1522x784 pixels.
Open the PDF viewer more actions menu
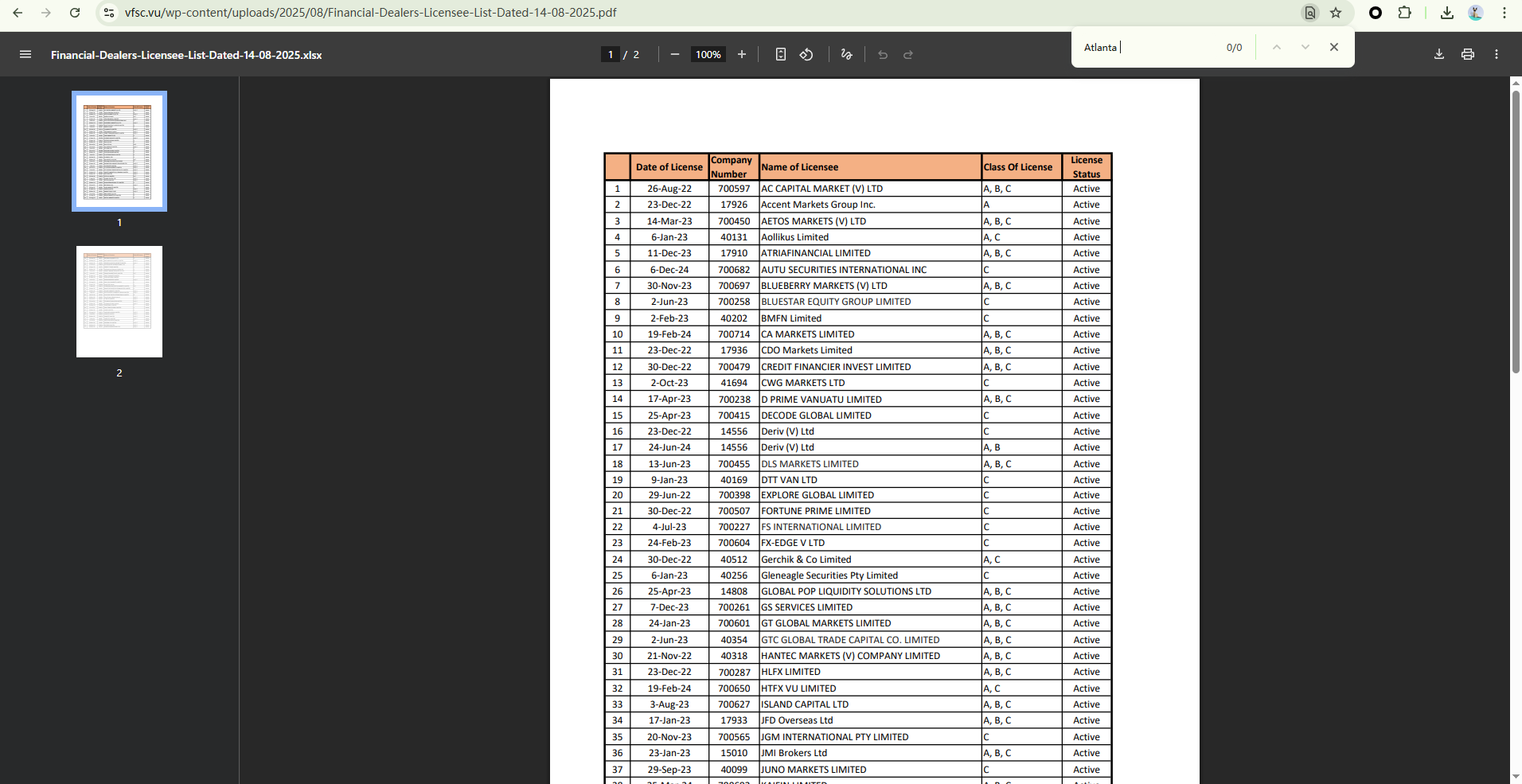[x=1497, y=54]
